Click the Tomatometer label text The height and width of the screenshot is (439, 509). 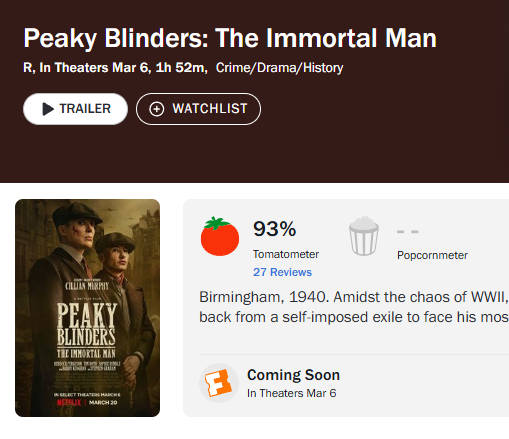click(286, 254)
